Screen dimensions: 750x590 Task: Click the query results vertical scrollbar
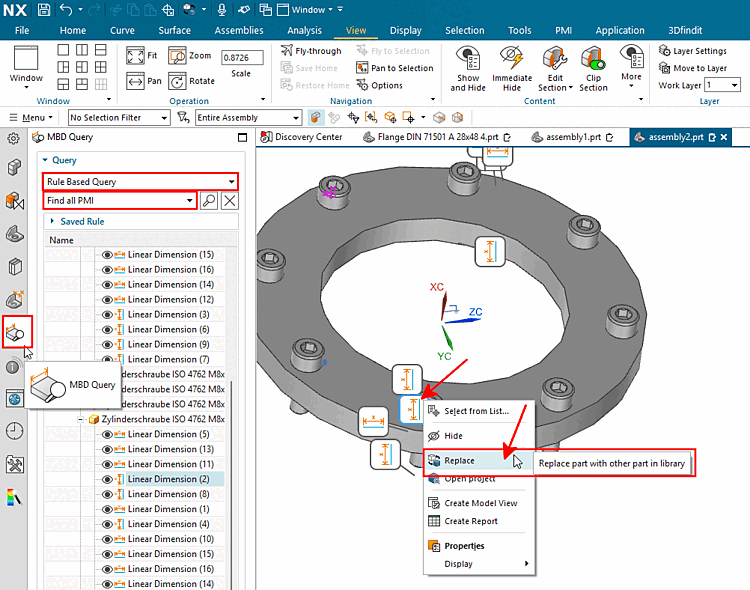[x=232, y=483]
